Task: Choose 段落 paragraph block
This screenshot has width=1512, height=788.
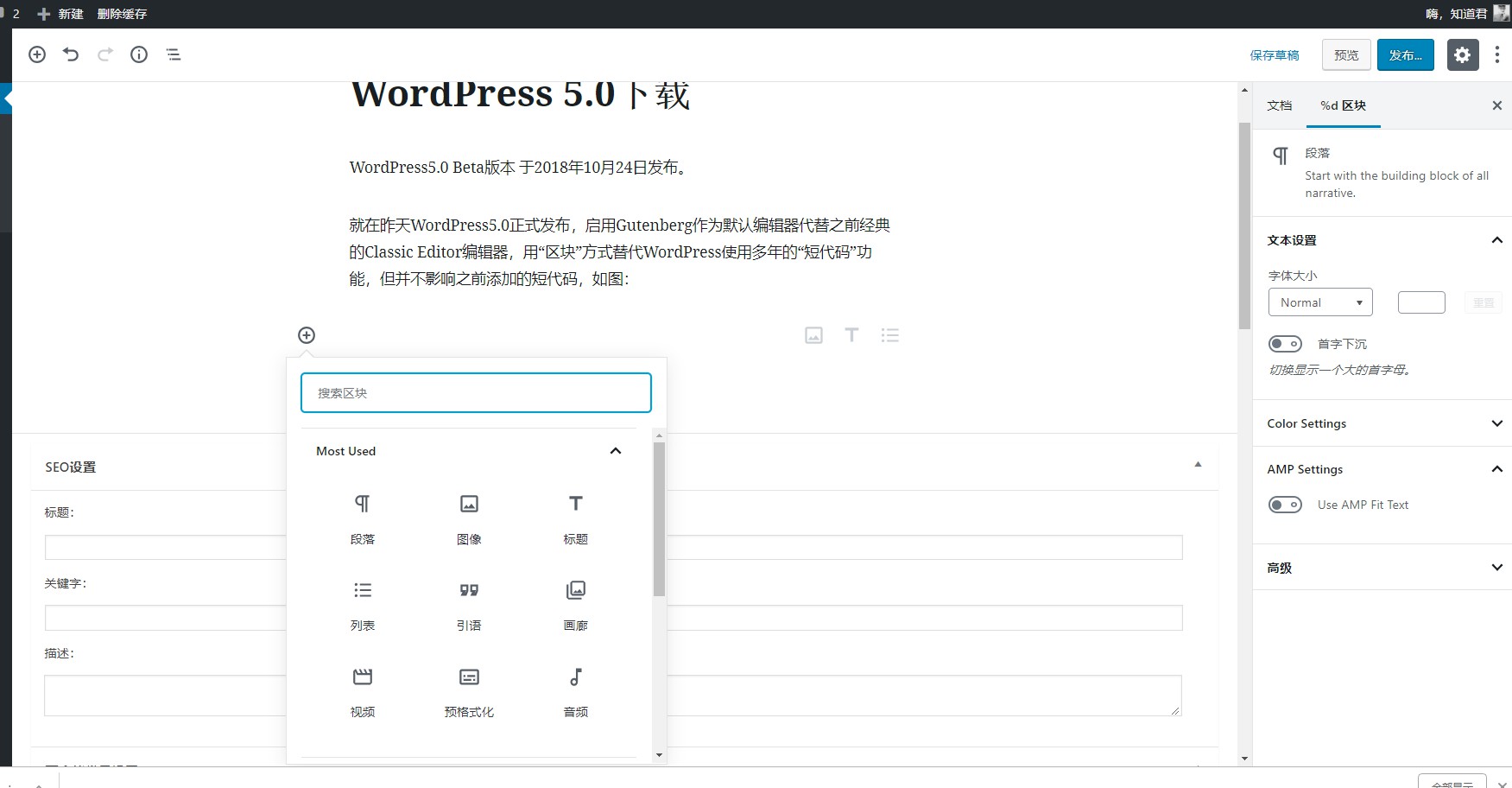Action: click(363, 518)
